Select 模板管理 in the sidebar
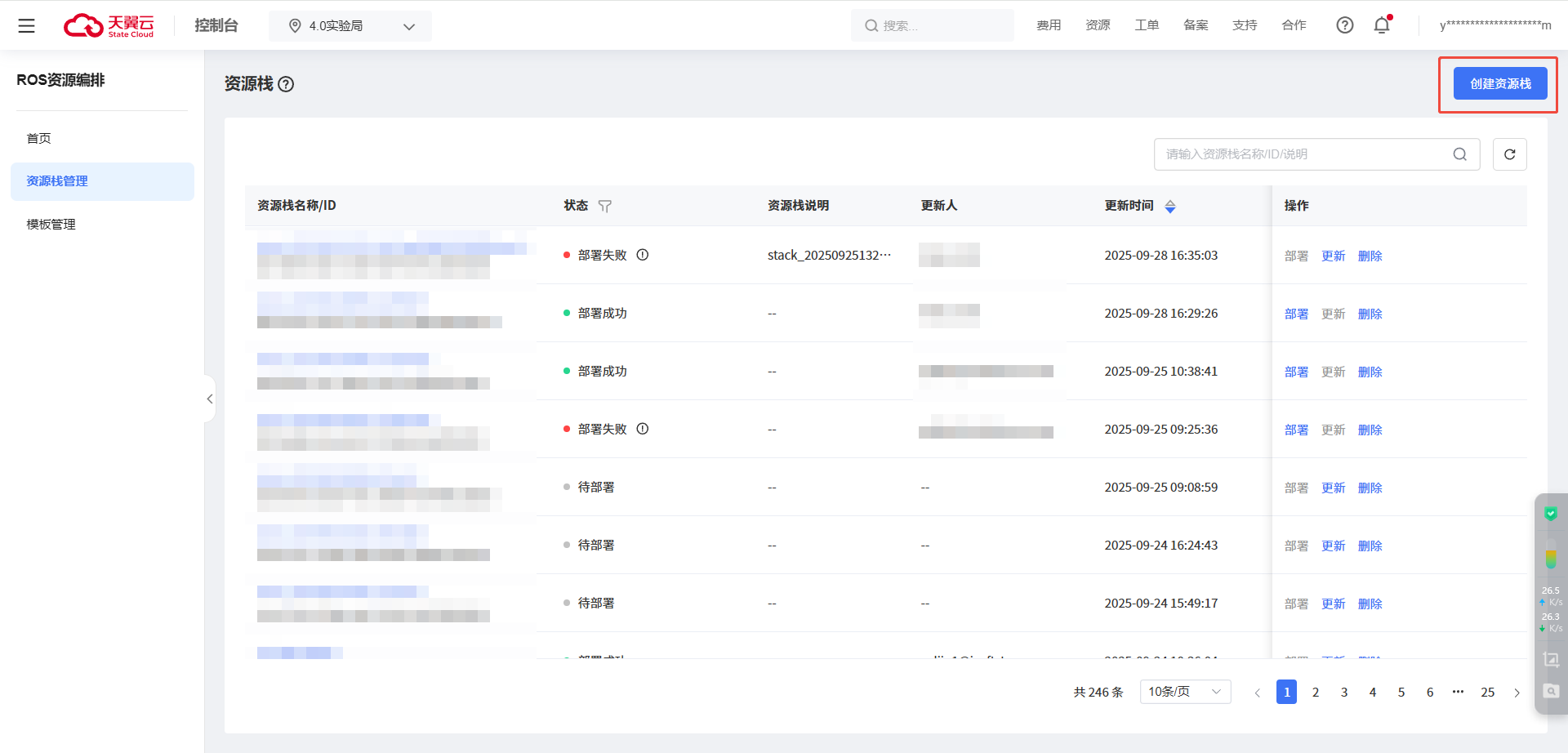Screen dimensions: 1568x753 (x=51, y=225)
